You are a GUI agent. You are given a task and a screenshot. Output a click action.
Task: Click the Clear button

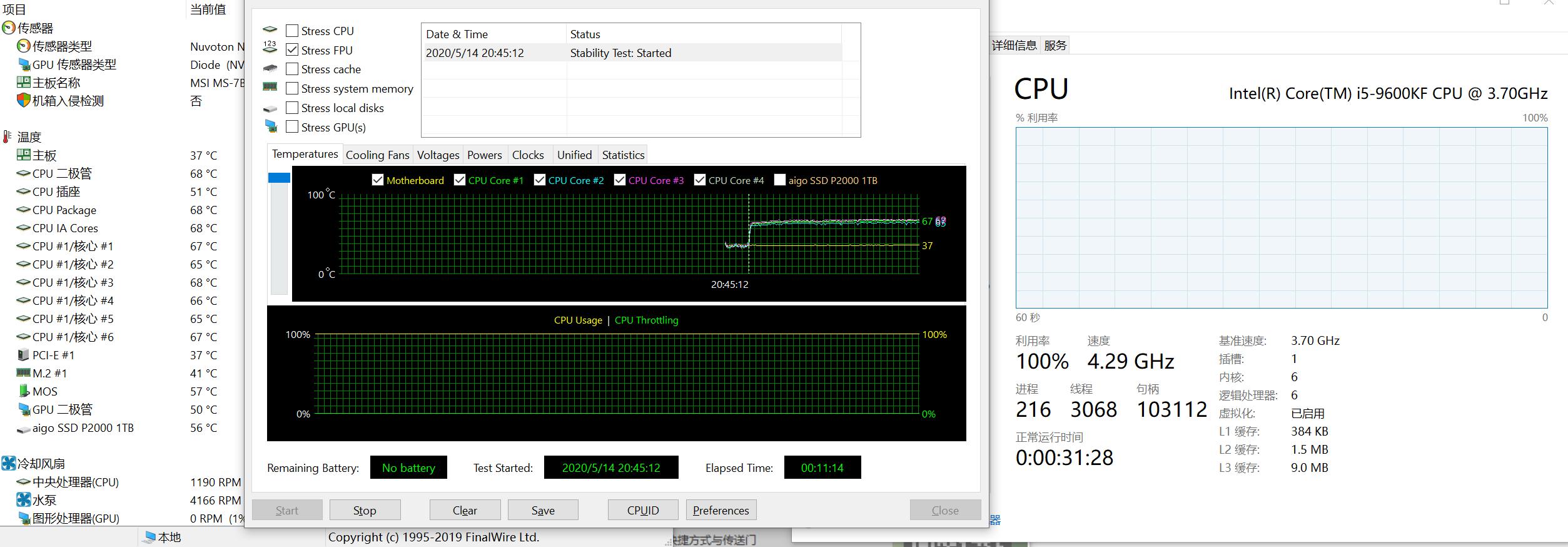tap(465, 510)
